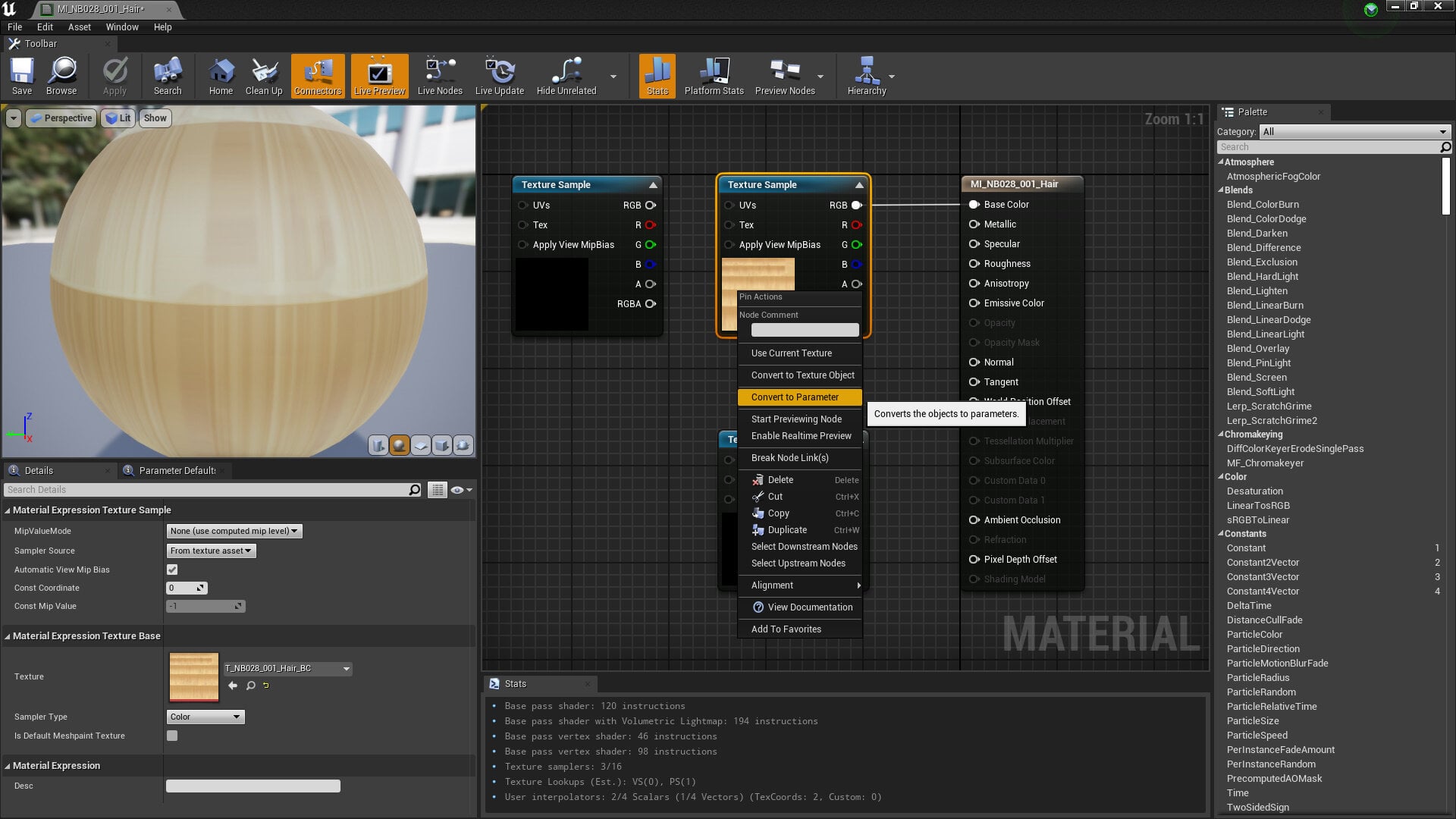This screenshot has width=1456, height=819.
Task: Open the Platform Stats icon
Action: [714, 76]
